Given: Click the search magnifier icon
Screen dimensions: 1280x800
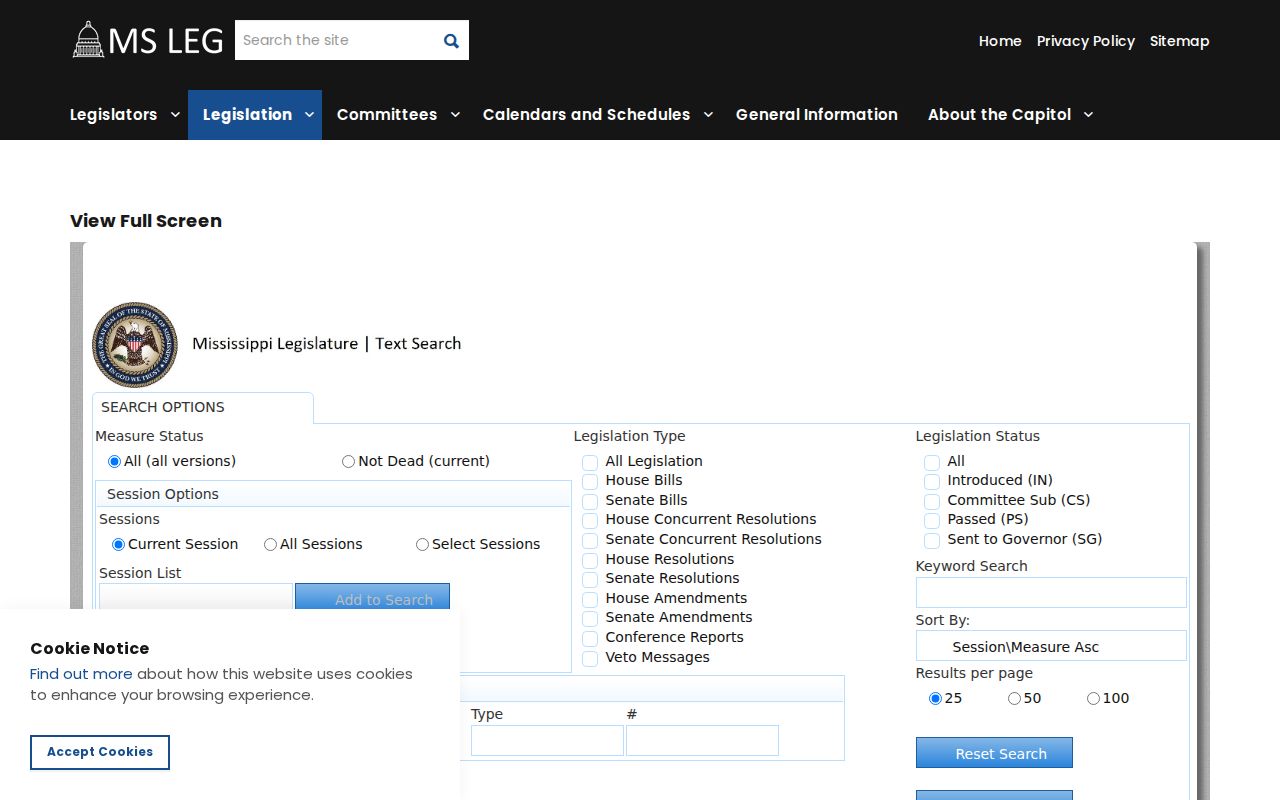Looking at the screenshot, I should (x=451, y=41).
